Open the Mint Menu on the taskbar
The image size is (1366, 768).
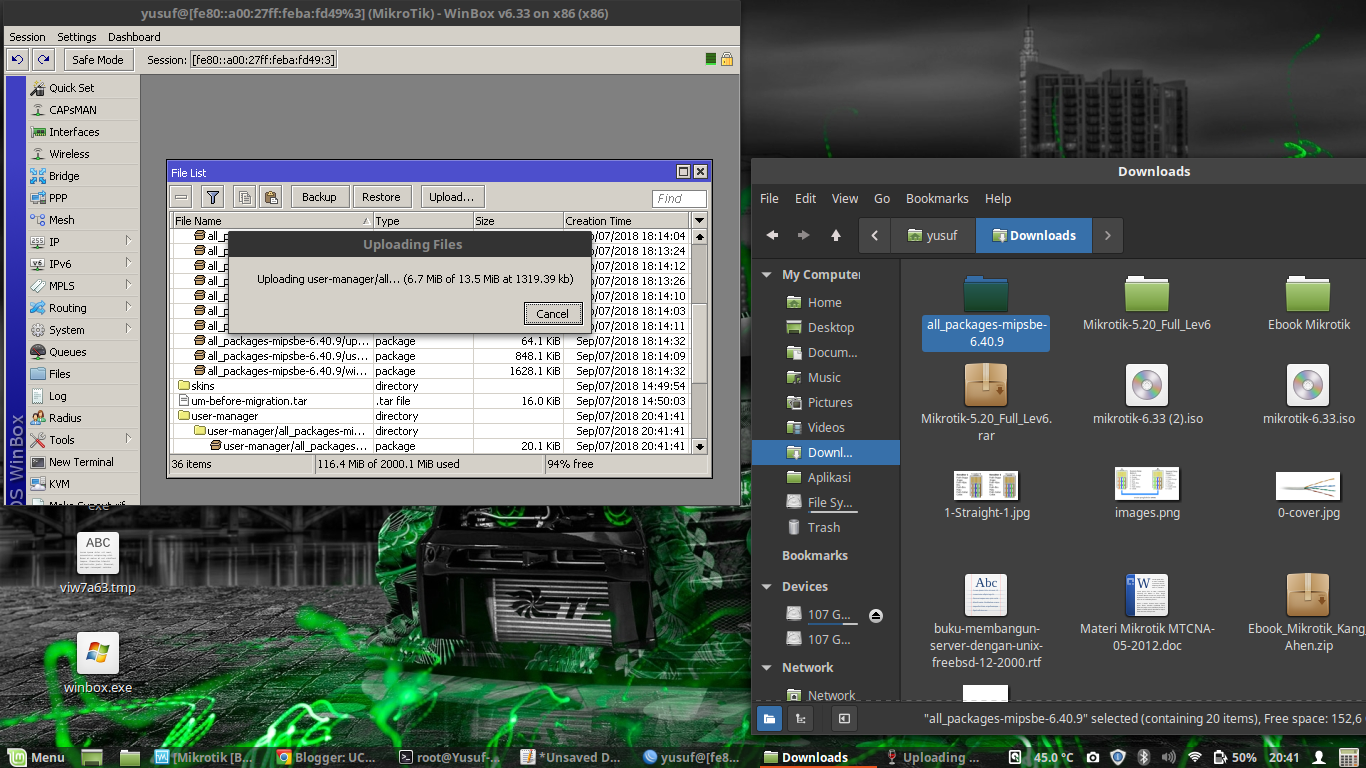point(36,757)
